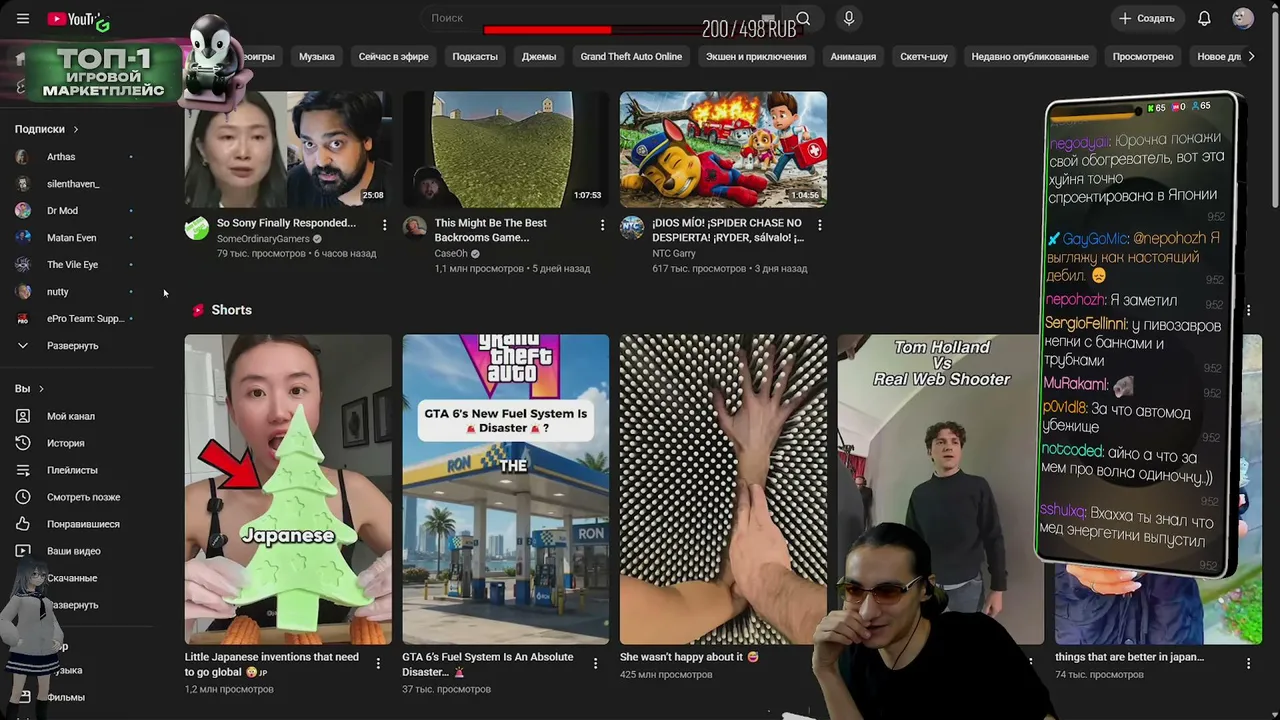This screenshot has height=720, width=1280.
Task: Select the Grand Theft Auto Online chip
Action: [x=631, y=57]
